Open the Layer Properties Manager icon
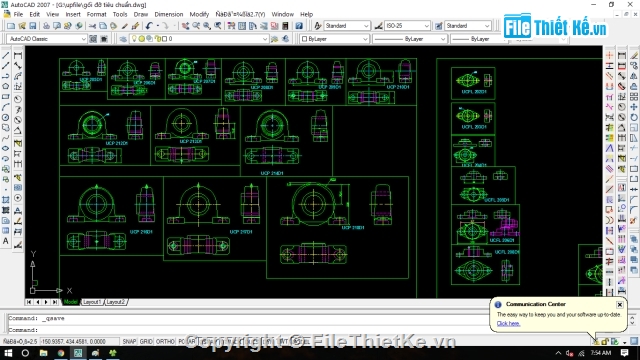The width and height of the screenshot is (640, 360). click(x=123, y=39)
